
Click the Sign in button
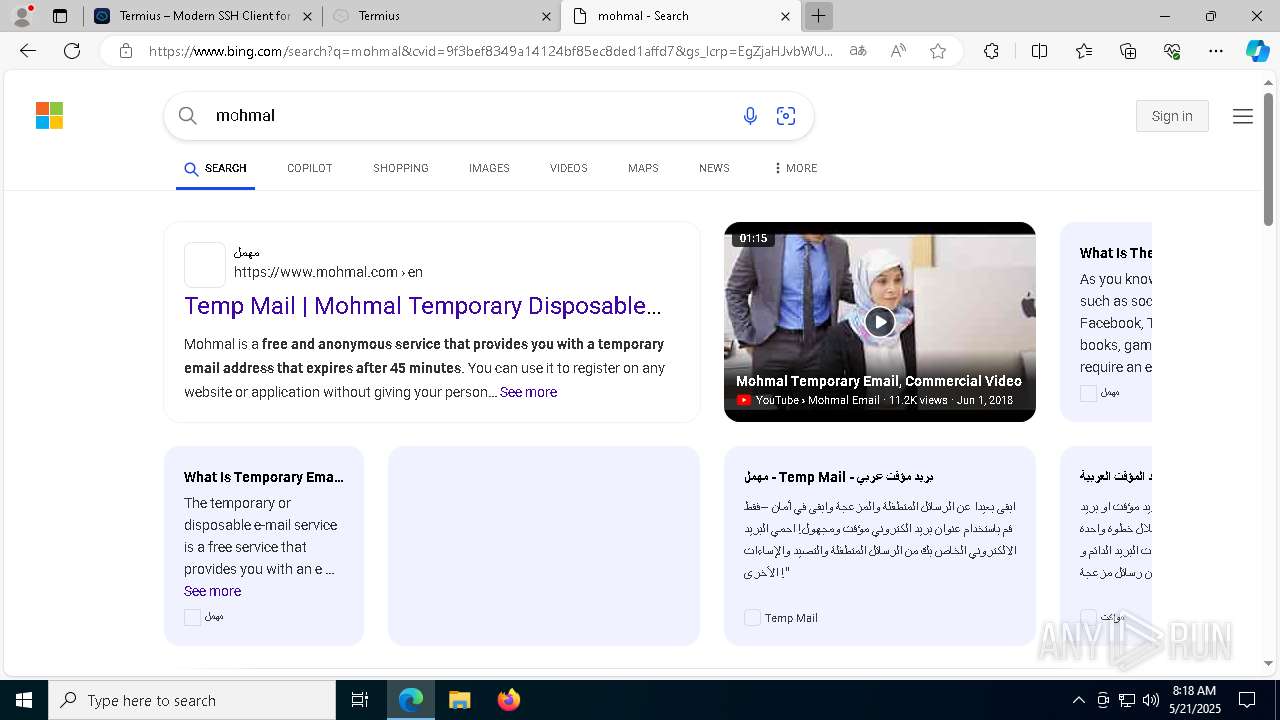pyautogui.click(x=1172, y=116)
